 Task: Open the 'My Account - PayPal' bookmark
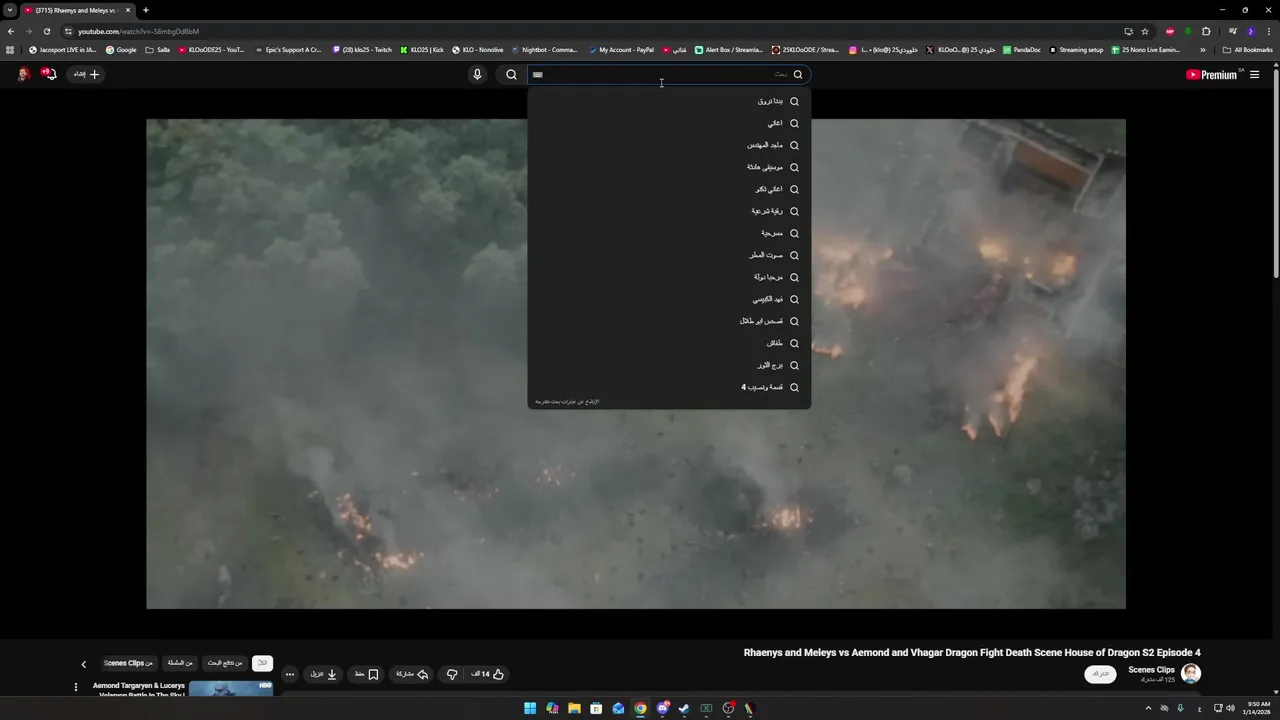pyautogui.click(x=621, y=50)
